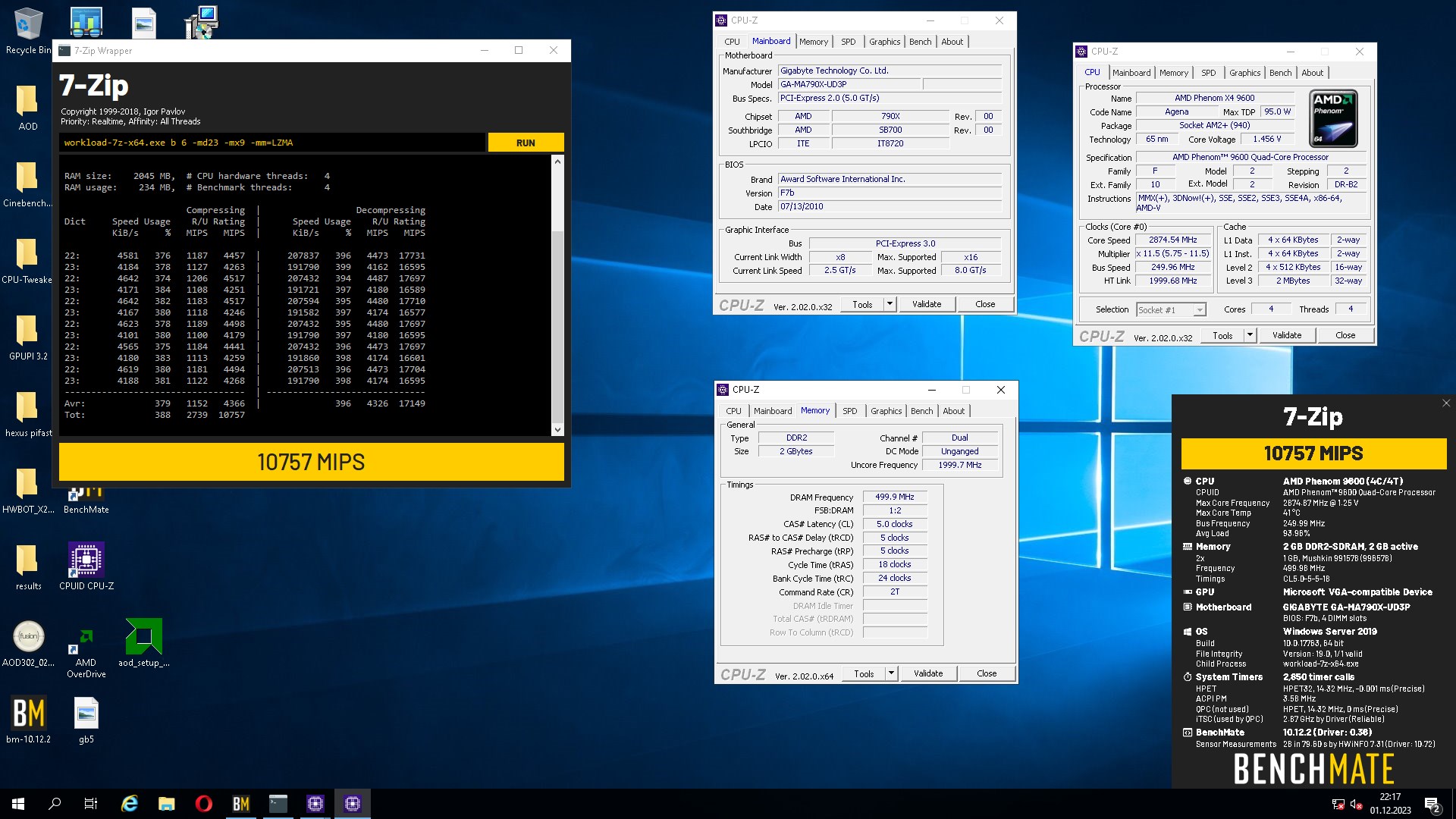Screen dimensions: 1456x819
Task: Switch to the console window taskbar icon
Action: click(278, 804)
